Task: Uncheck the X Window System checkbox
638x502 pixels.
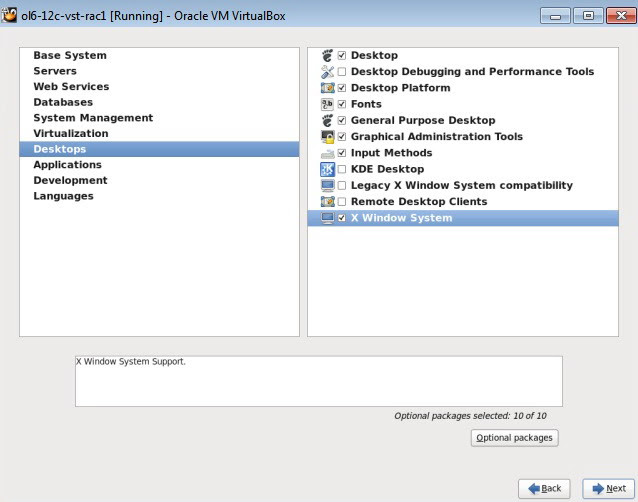Action: [342, 218]
